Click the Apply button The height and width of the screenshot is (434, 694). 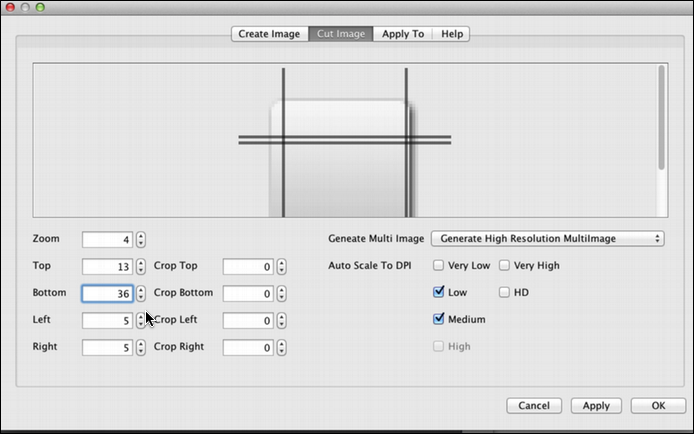pos(596,406)
